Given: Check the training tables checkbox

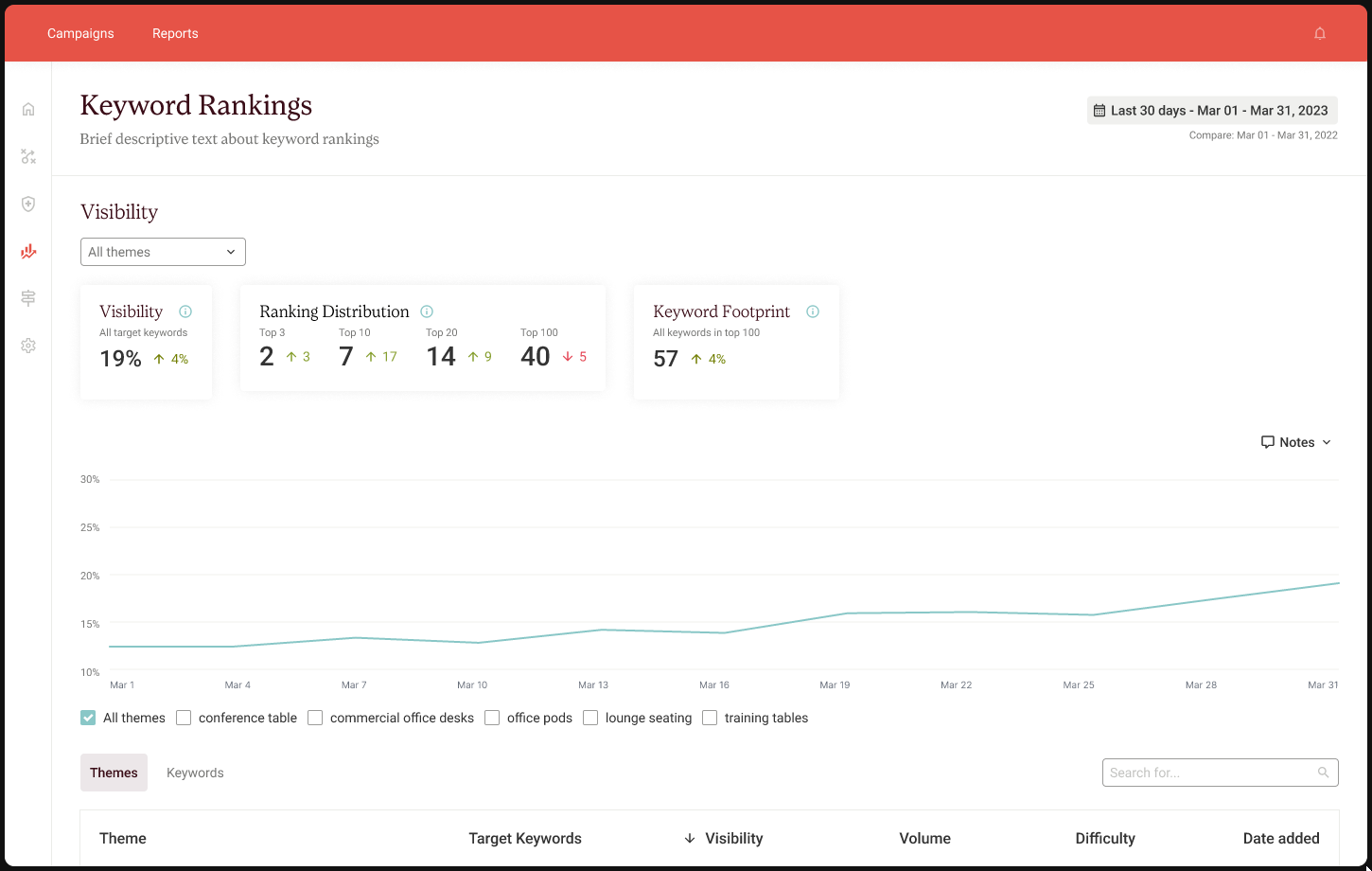Looking at the screenshot, I should 710,718.
